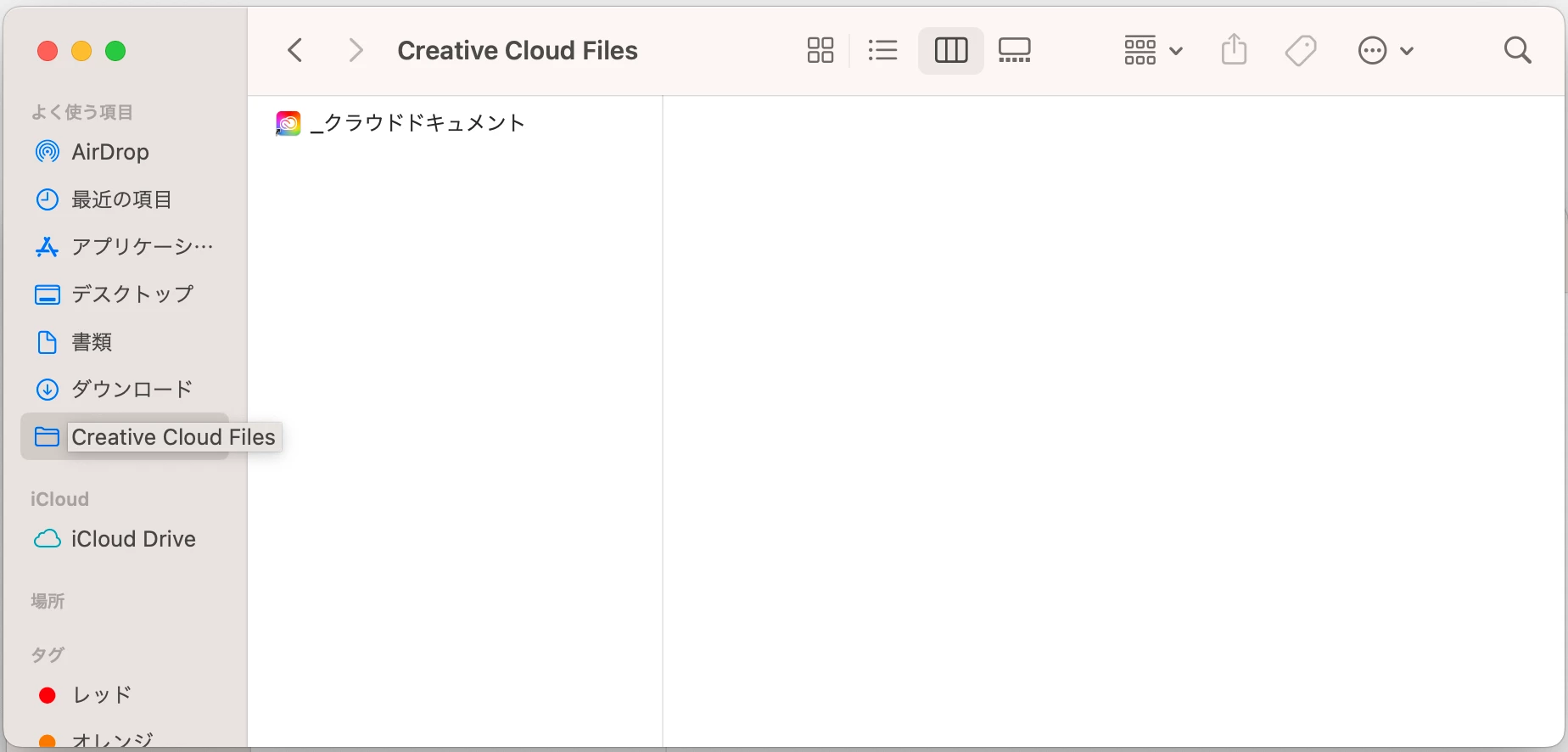Screen dimensions: 1568x752
Task: Click the Creative Cloud Files window title
Action: [x=518, y=51]
